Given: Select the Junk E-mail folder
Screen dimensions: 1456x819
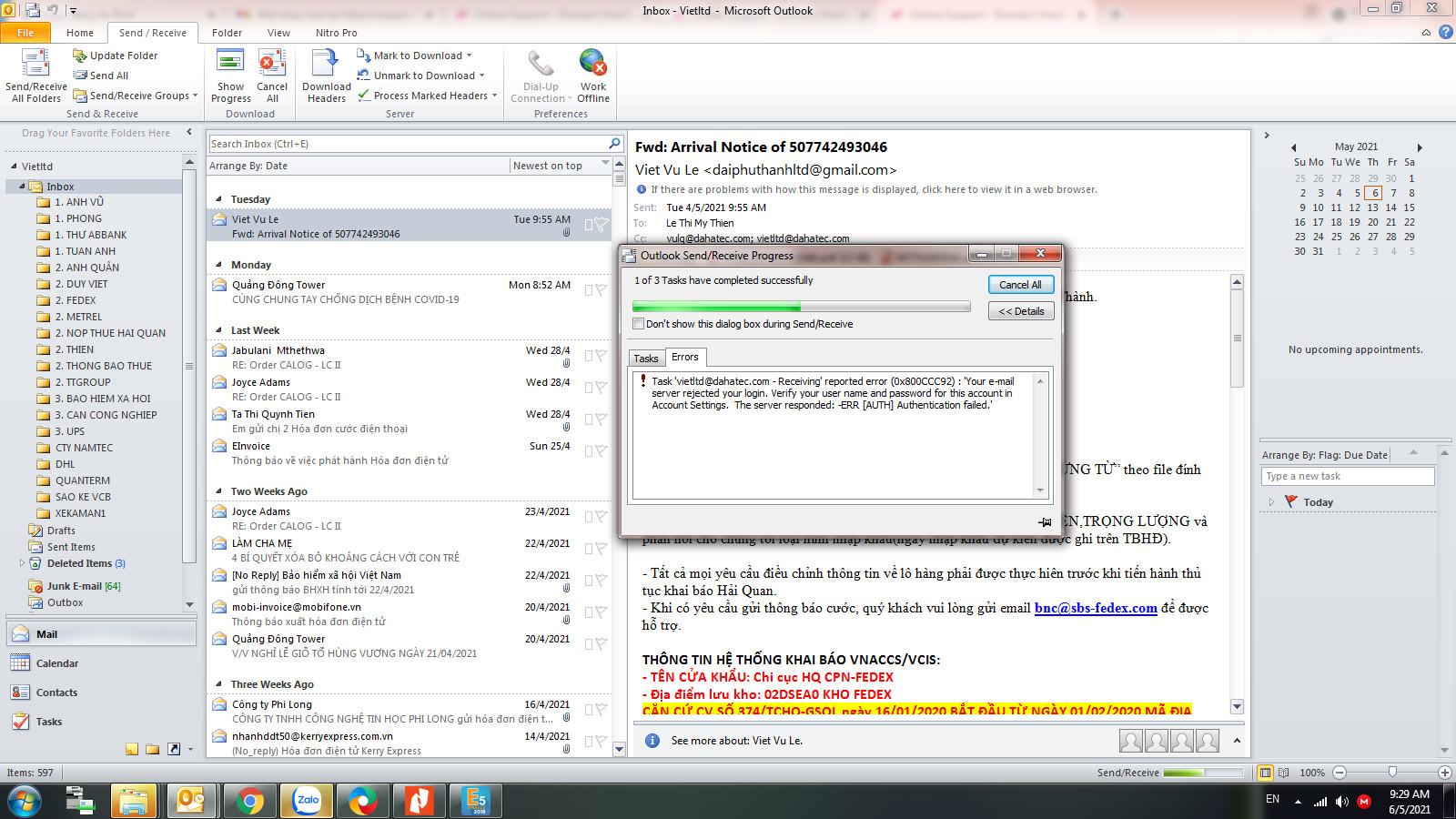Looking at the screenshot, I should 75,586.
